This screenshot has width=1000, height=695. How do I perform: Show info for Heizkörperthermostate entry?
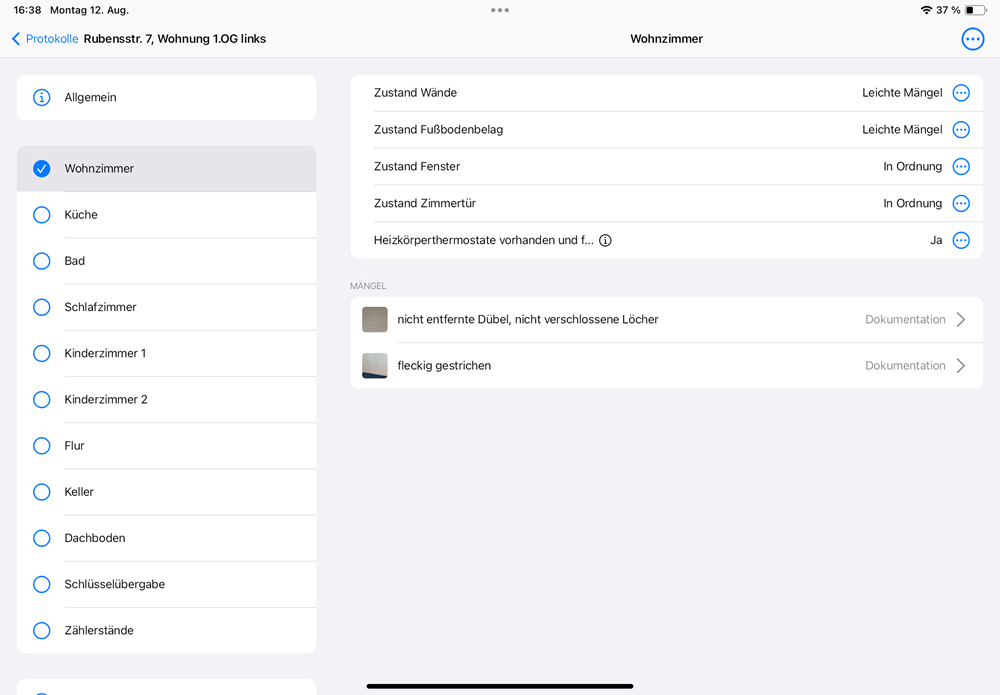(x=605, y=241)
